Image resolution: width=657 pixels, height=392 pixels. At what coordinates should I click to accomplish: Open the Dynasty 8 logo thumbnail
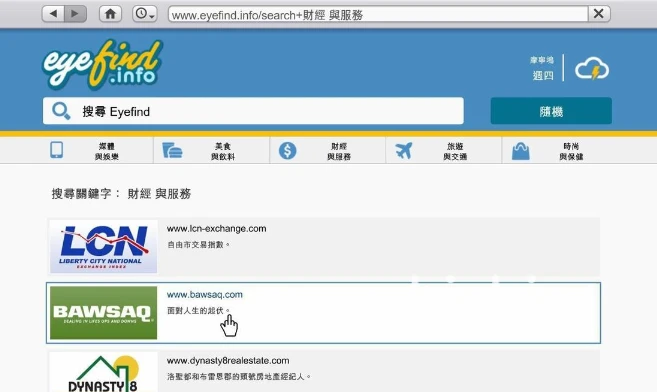click(103, 372)
